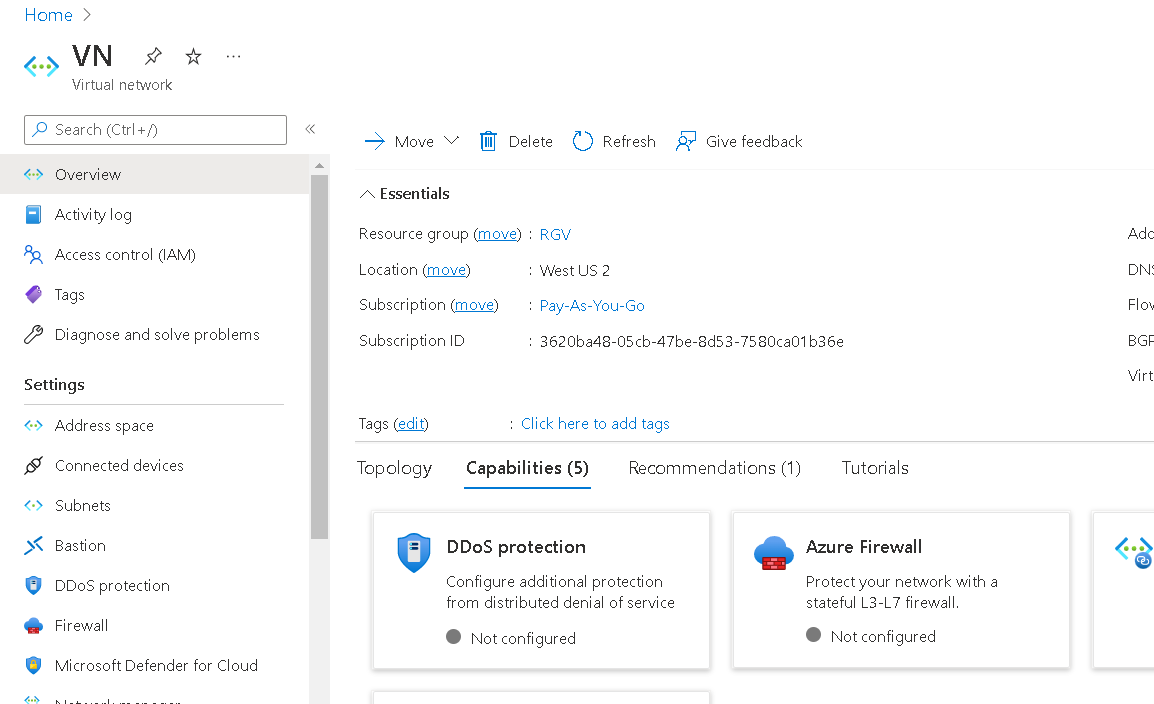Open the DDoS protection capability card
This screenshot has width=1154, height=704.
pos(542,591)
